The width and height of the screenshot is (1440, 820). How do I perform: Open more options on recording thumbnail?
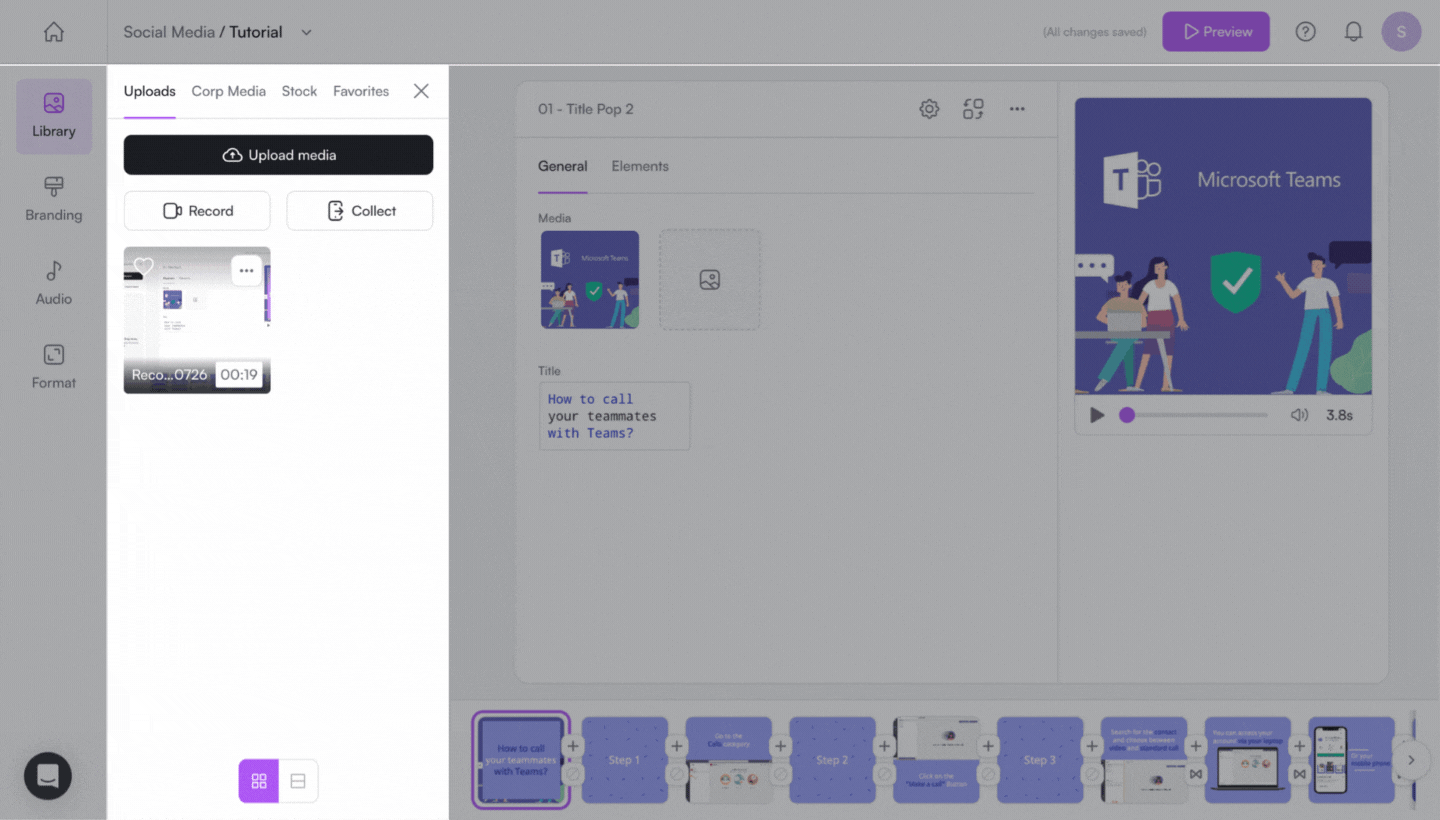(246, 270)
